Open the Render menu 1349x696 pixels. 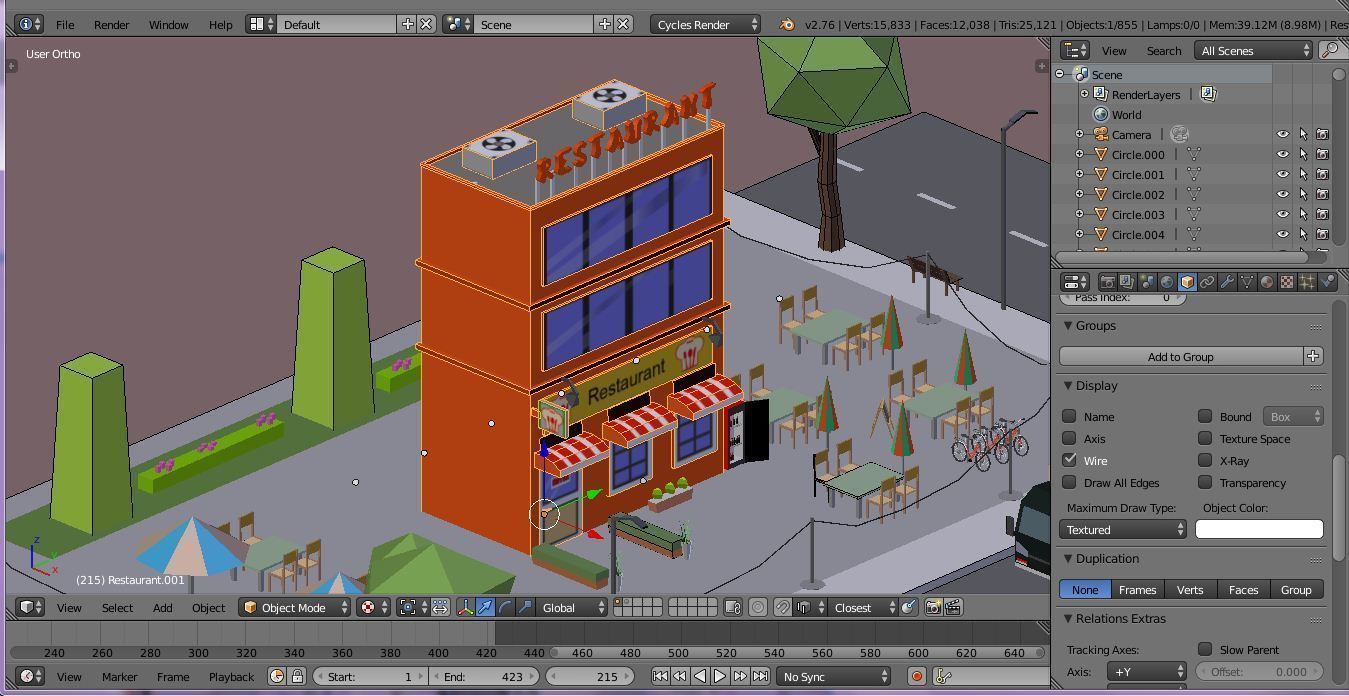(x=111, y=24)
